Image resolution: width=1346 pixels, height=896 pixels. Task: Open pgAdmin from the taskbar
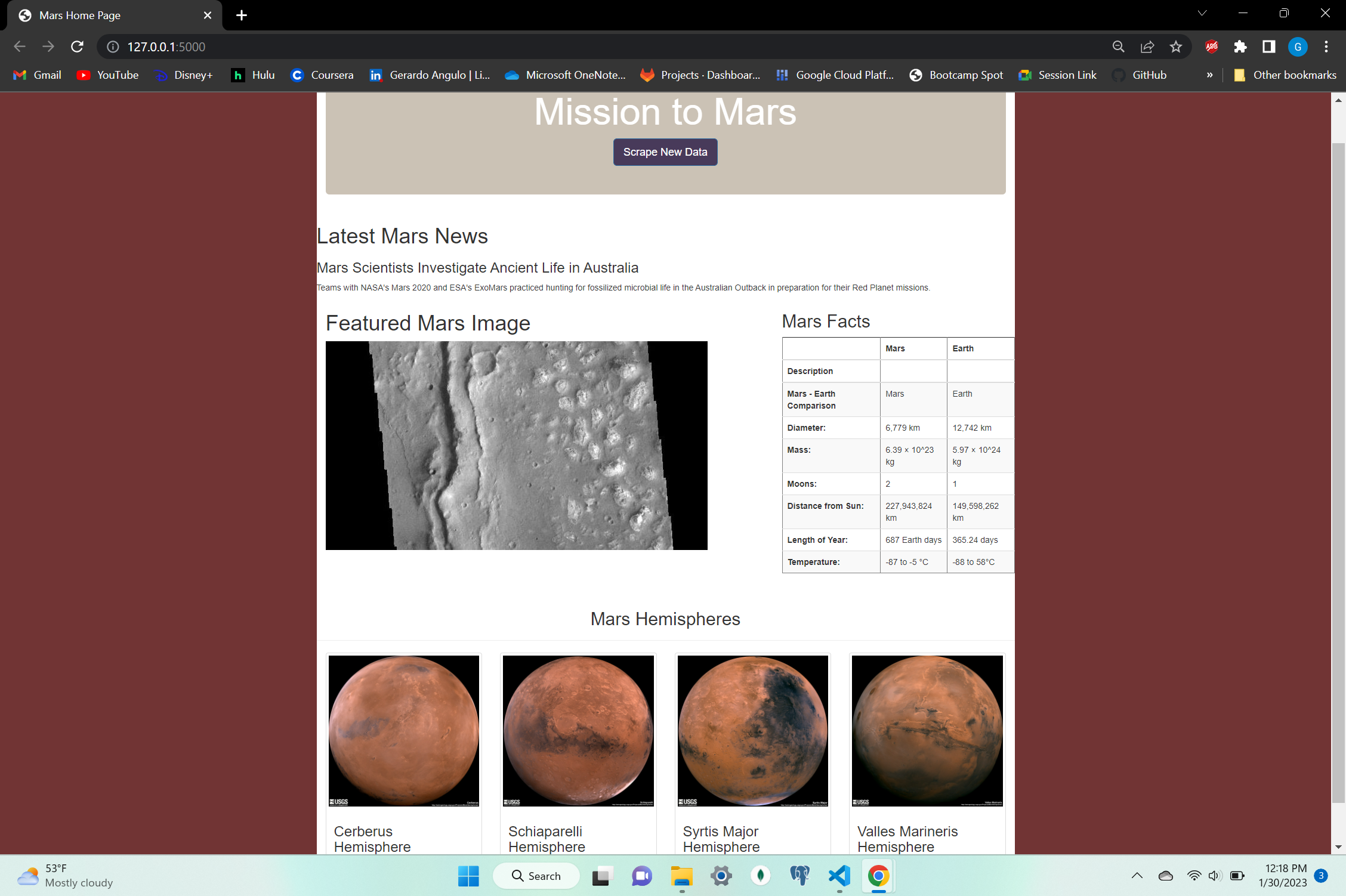(x=799, y=876)
